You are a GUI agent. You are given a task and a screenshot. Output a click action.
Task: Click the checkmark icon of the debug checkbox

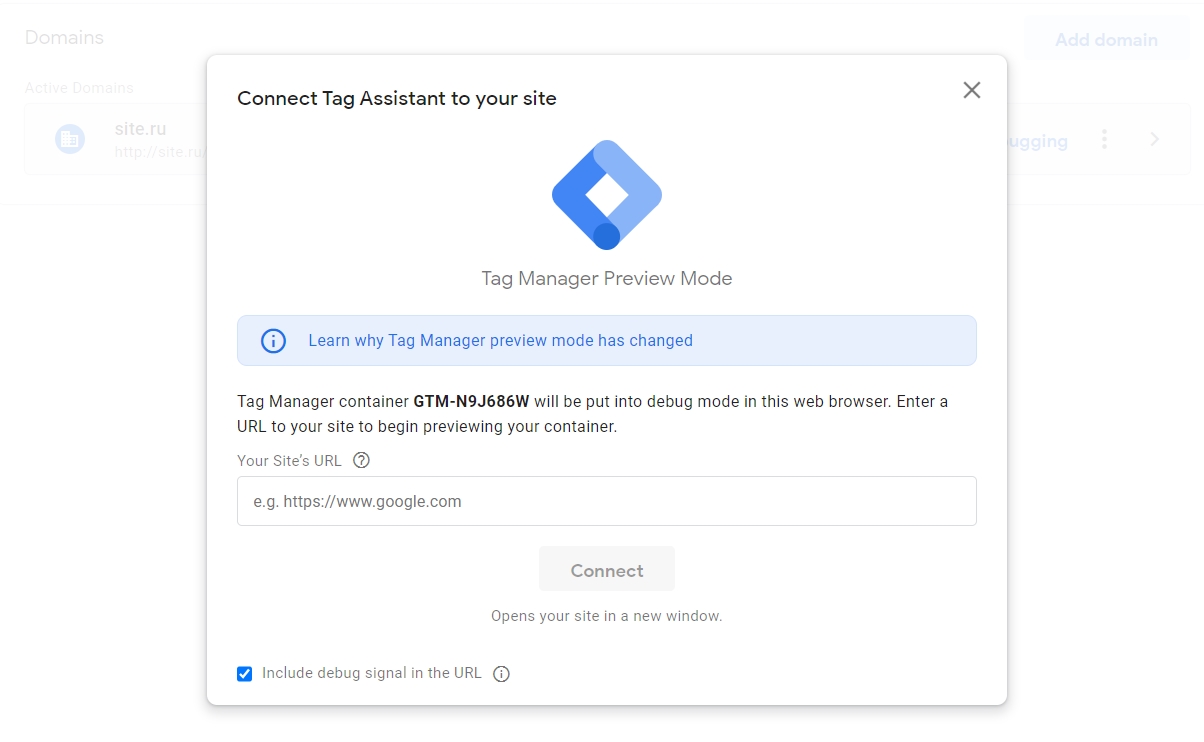244,673
